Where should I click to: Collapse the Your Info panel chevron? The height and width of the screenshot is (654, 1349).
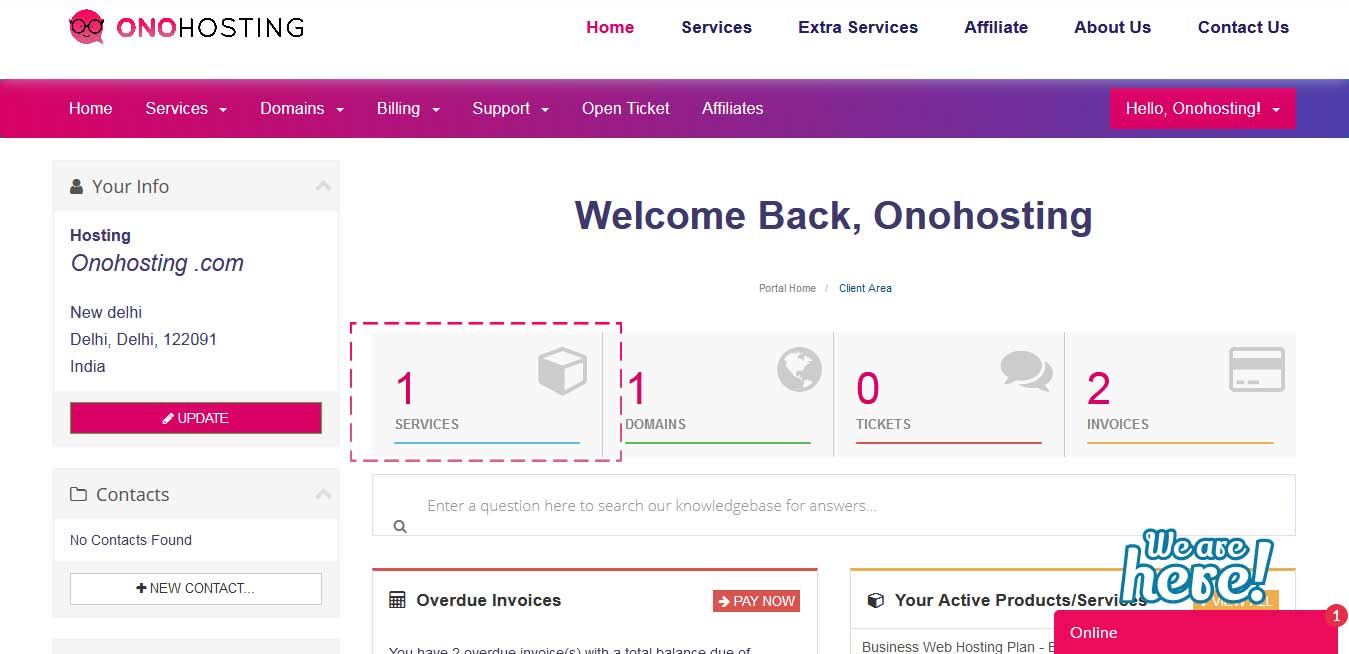click(323, 186)
